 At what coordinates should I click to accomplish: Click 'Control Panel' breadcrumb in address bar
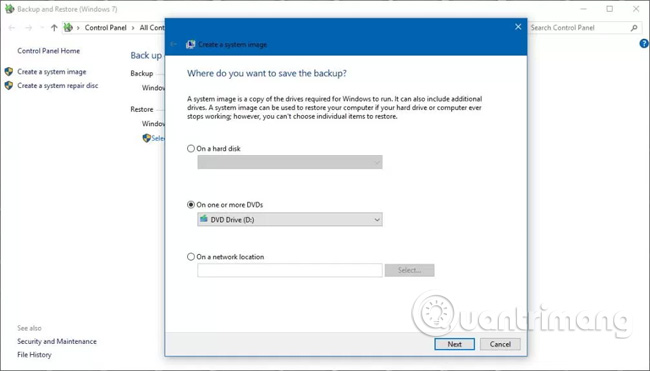coord(105,28)
